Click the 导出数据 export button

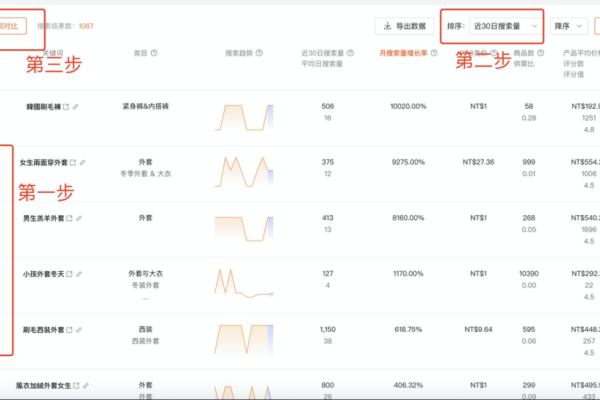click(x=404, y=26)
